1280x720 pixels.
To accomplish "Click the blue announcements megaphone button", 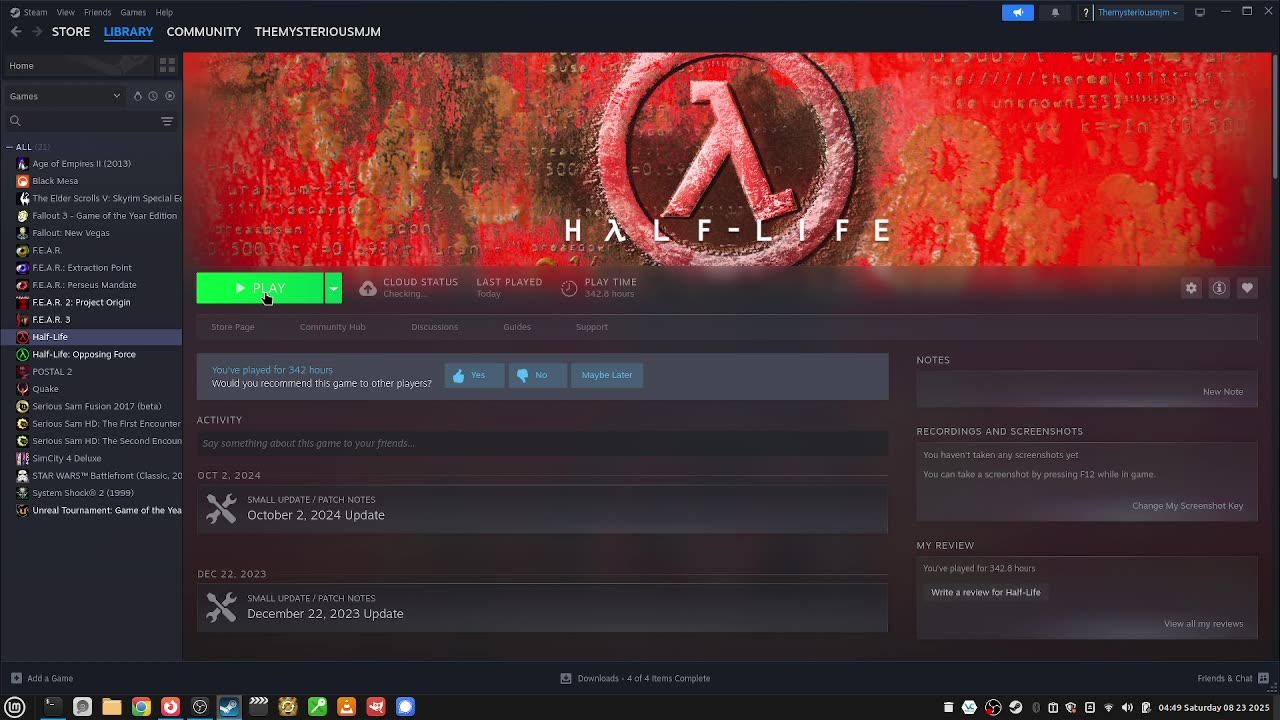I will point(1017,12).
